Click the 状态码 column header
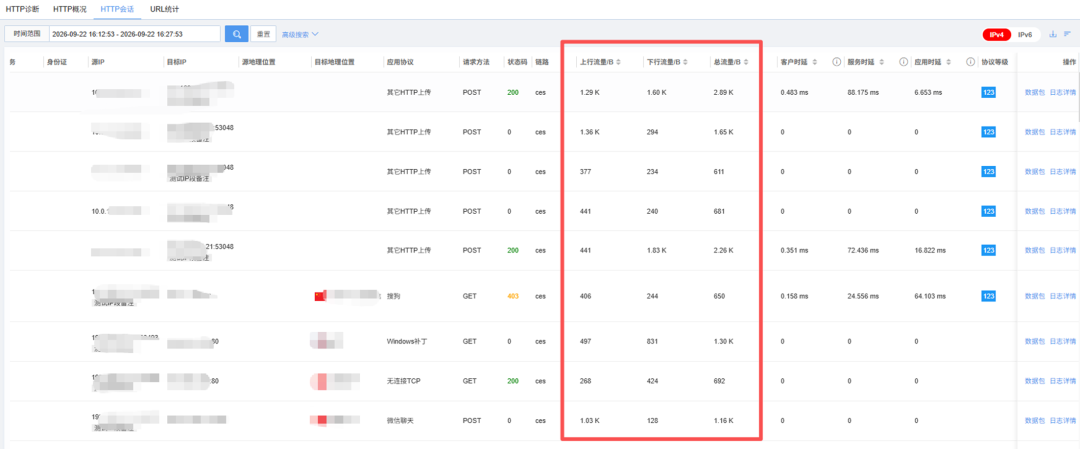 pyautogui.click(x=517, y=62)
